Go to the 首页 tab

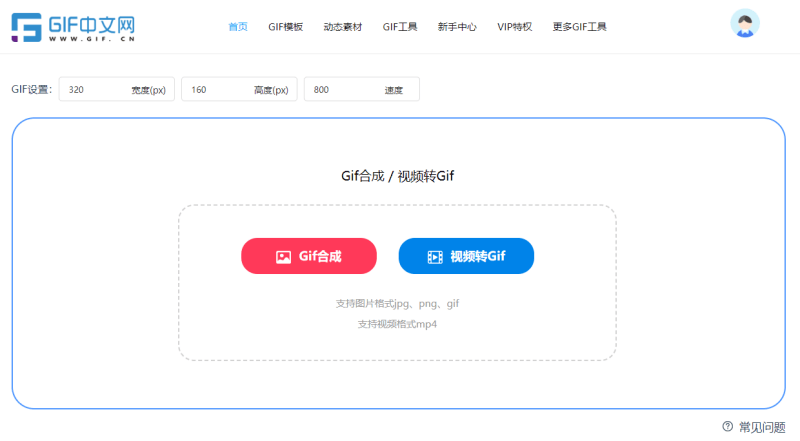point(238,27)
